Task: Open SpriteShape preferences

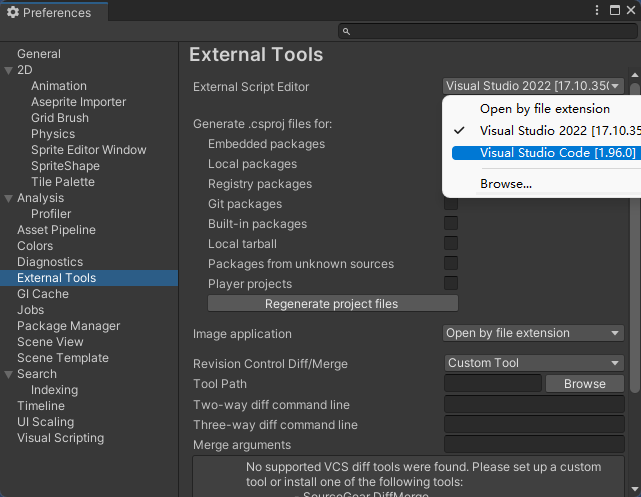Action: 65,166
